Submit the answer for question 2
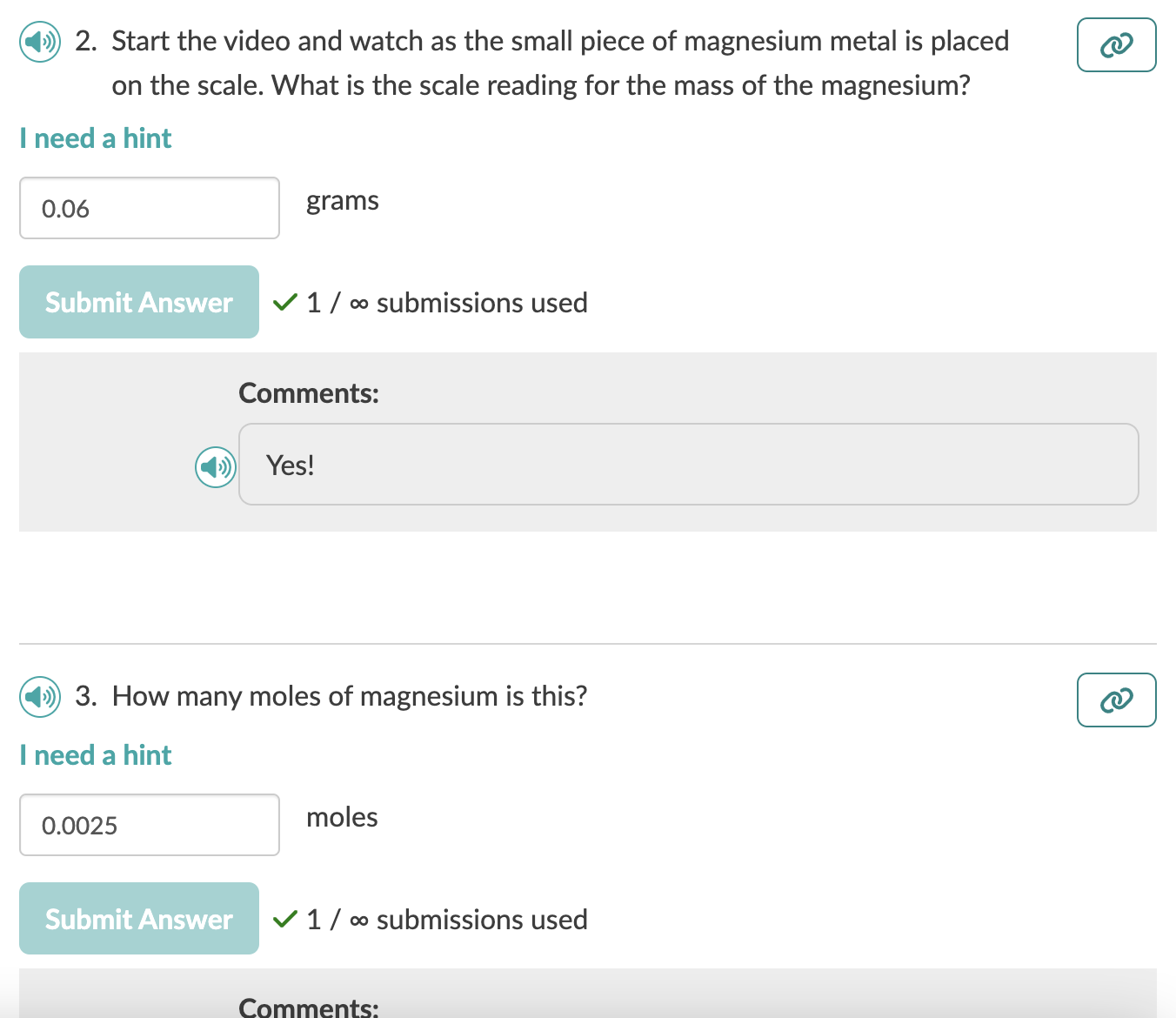 point(138,302)
